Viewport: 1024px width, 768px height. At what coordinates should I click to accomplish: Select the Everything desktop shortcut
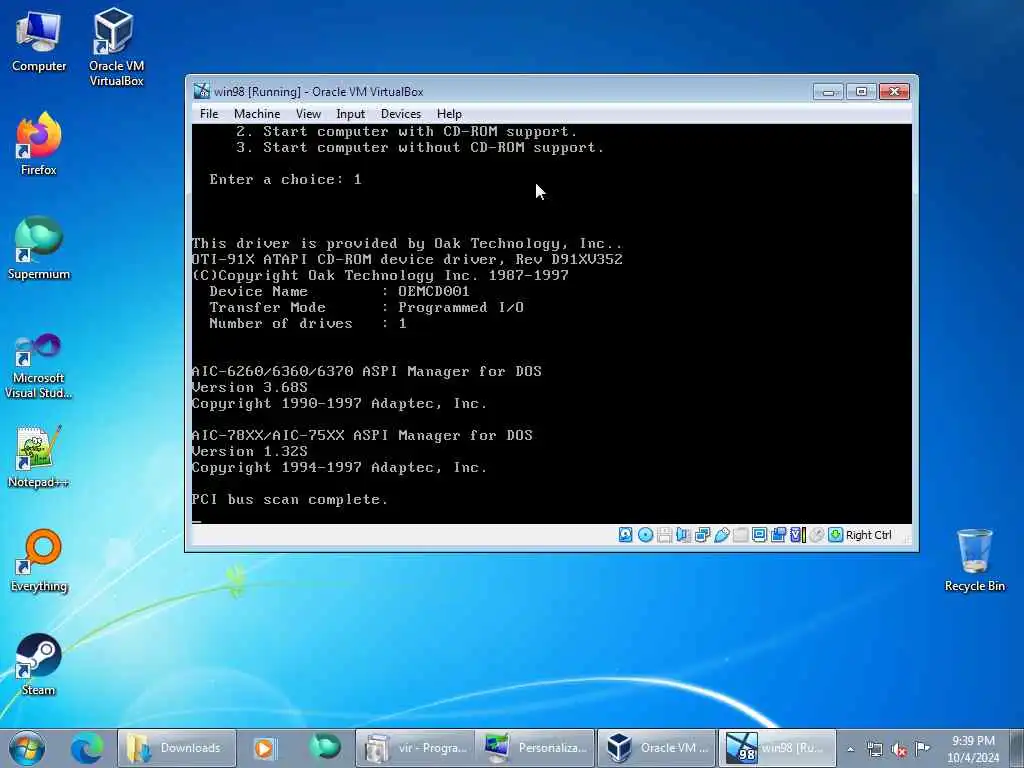(39, 561)
